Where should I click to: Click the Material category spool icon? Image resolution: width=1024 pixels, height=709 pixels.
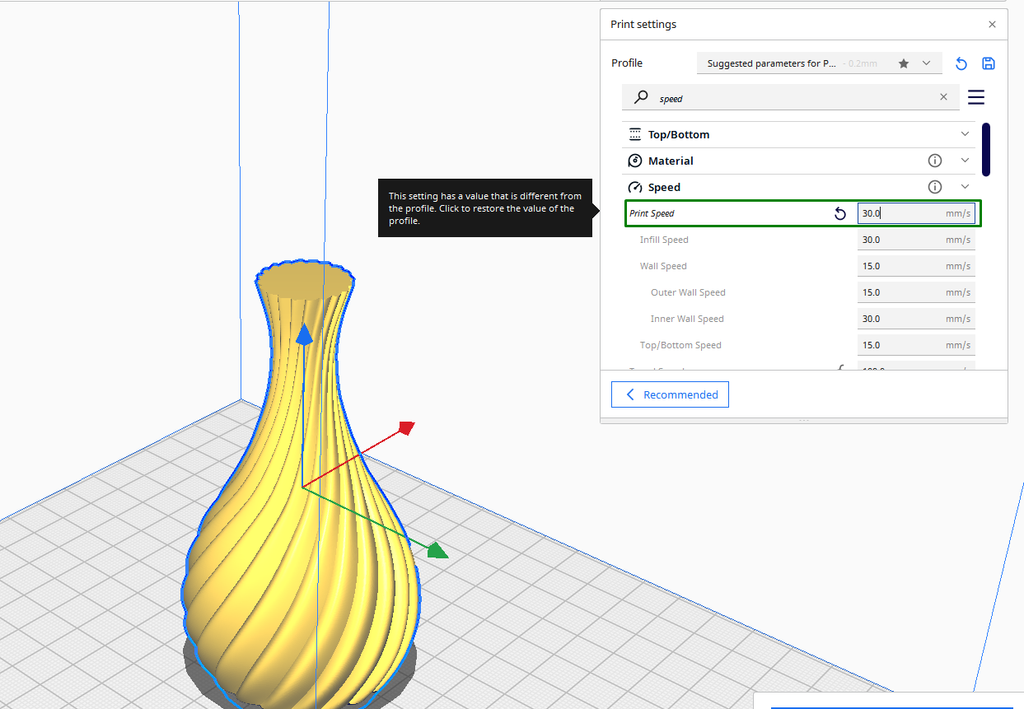coord(635,160)
